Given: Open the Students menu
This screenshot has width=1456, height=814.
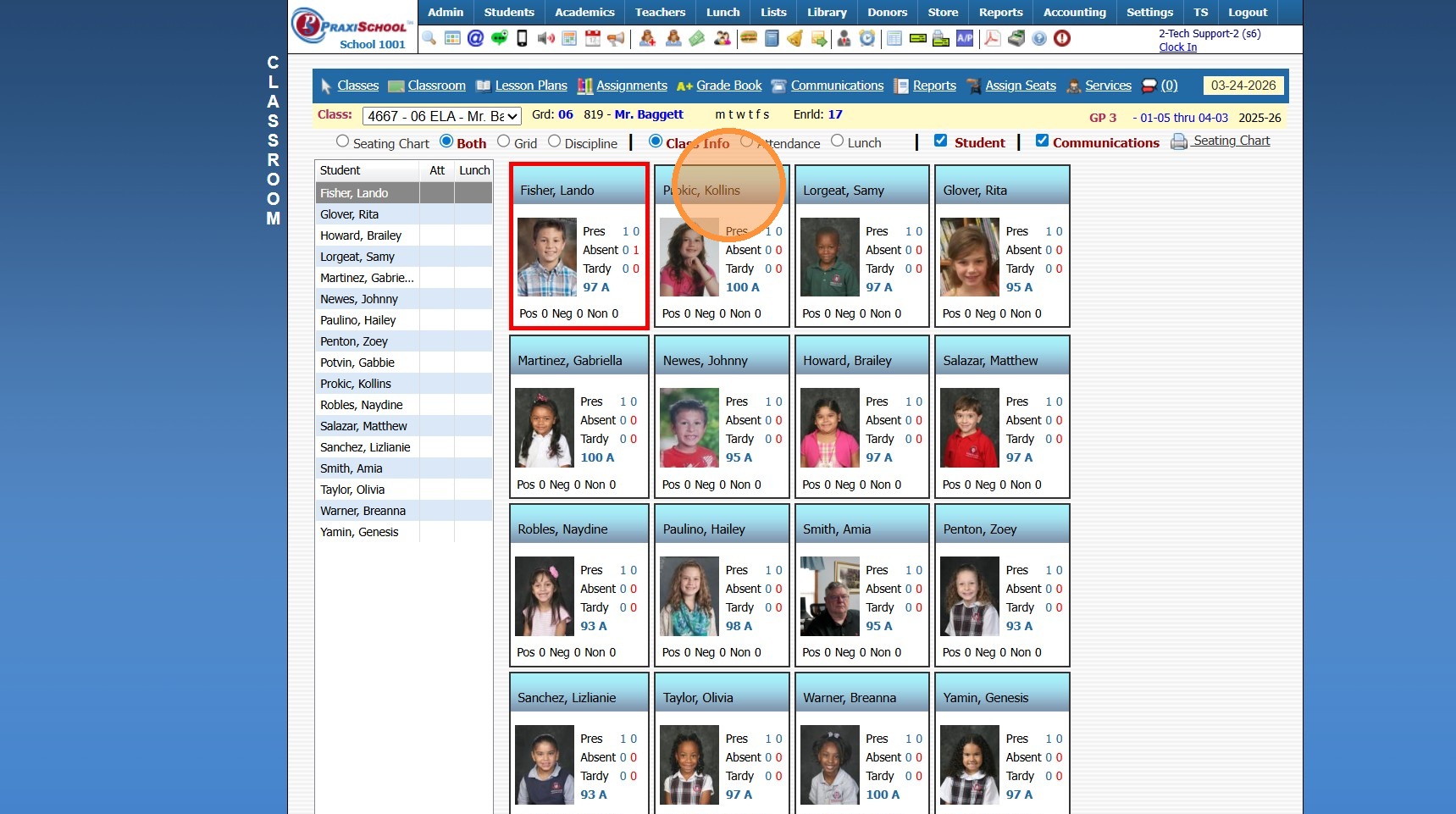Looking at the screenshot, I should pyautogui.click(x=509, y=12).
